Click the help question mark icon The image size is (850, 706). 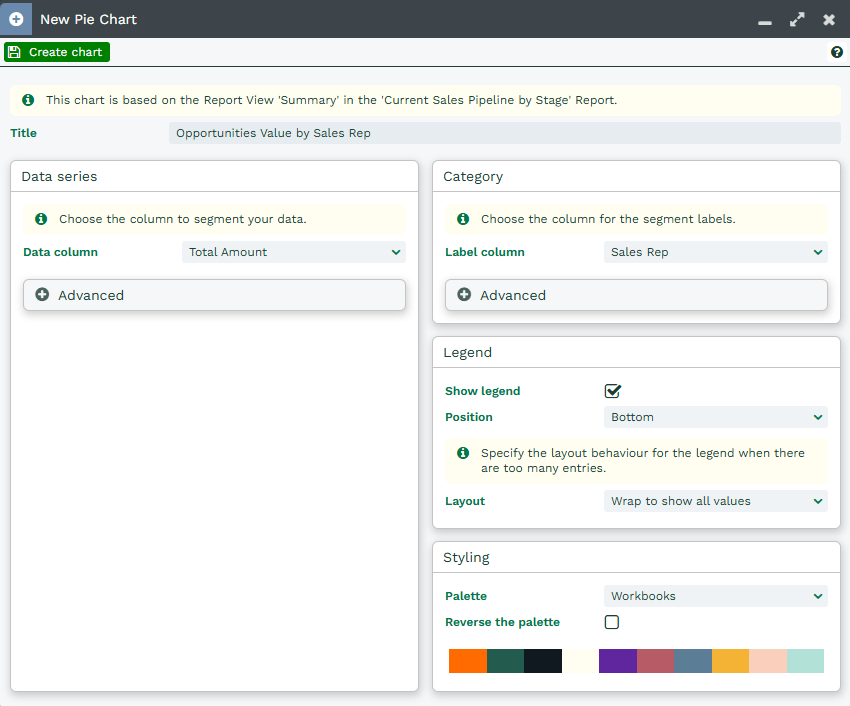coord(837,52)
